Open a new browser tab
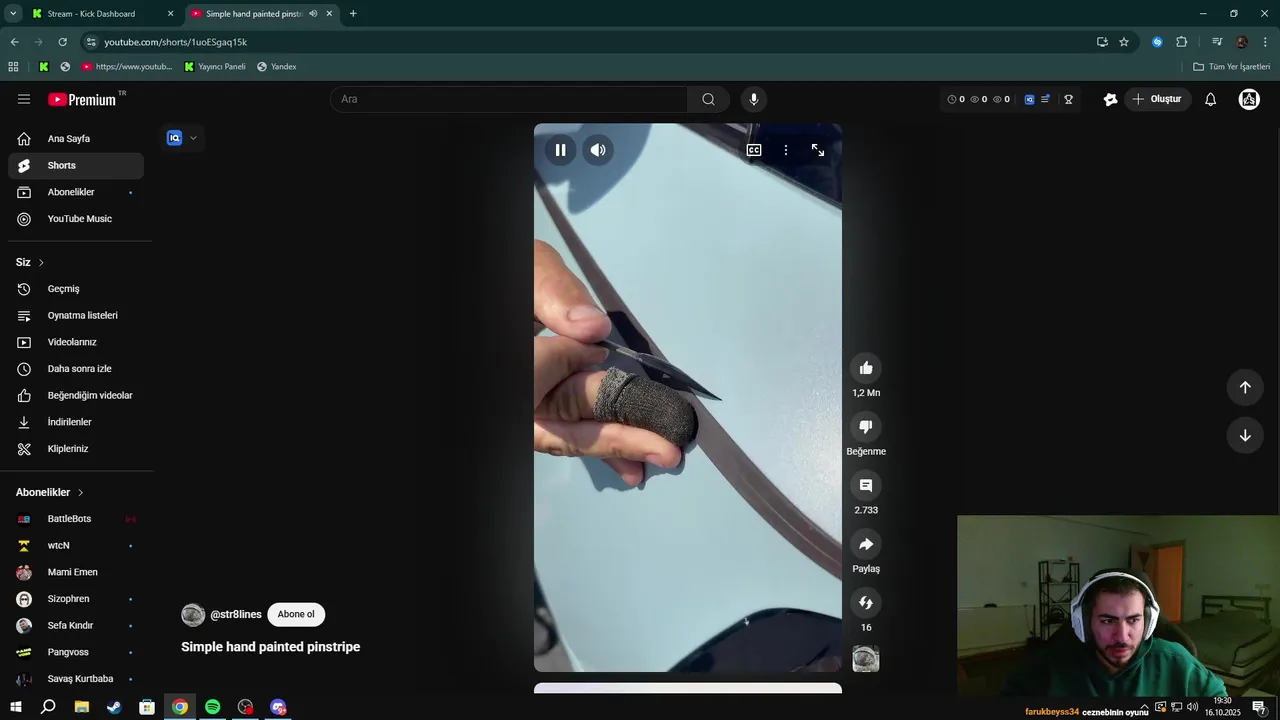The width and height of the screenshot is (1280, 720). [353, 14]
